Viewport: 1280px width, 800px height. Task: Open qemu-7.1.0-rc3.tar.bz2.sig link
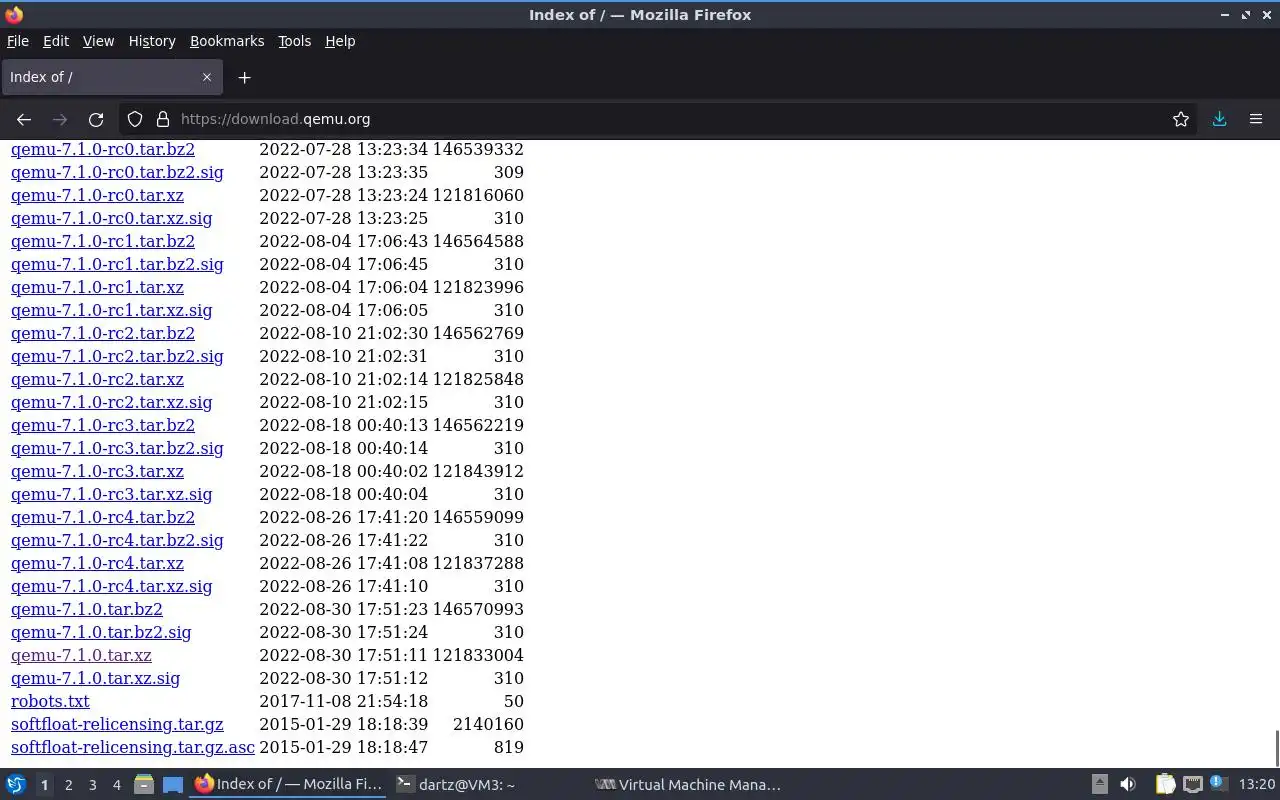coord(117,448)
